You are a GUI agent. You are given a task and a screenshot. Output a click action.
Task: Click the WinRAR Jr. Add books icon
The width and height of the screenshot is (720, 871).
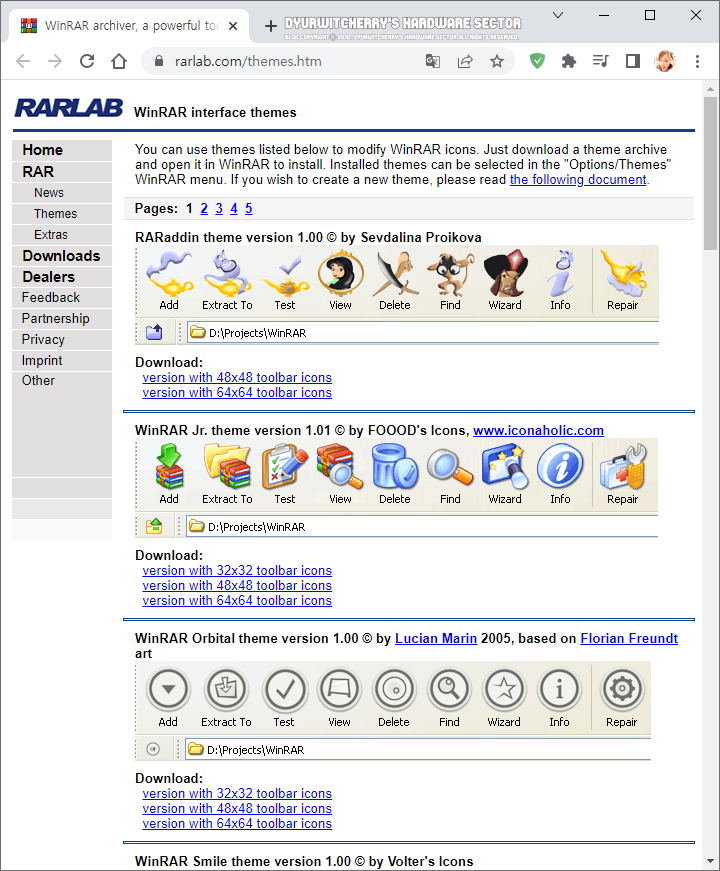pyautogui.click(x=169, y=466)
